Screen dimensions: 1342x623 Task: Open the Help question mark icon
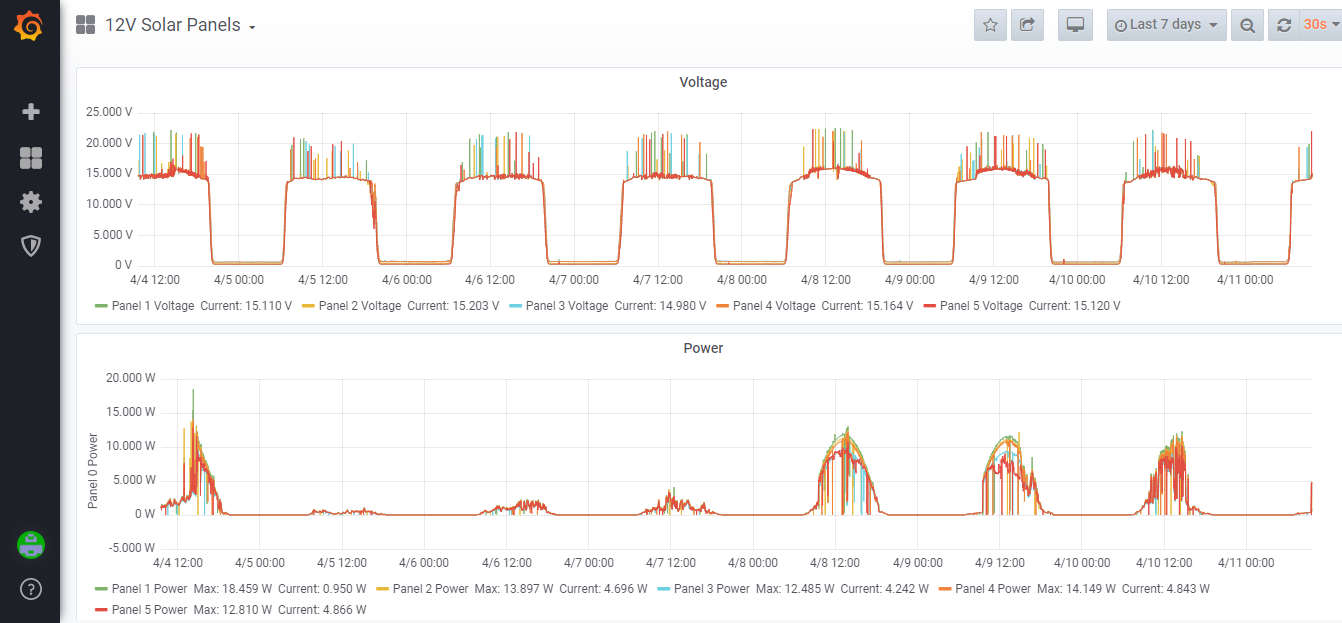(31, 589)
